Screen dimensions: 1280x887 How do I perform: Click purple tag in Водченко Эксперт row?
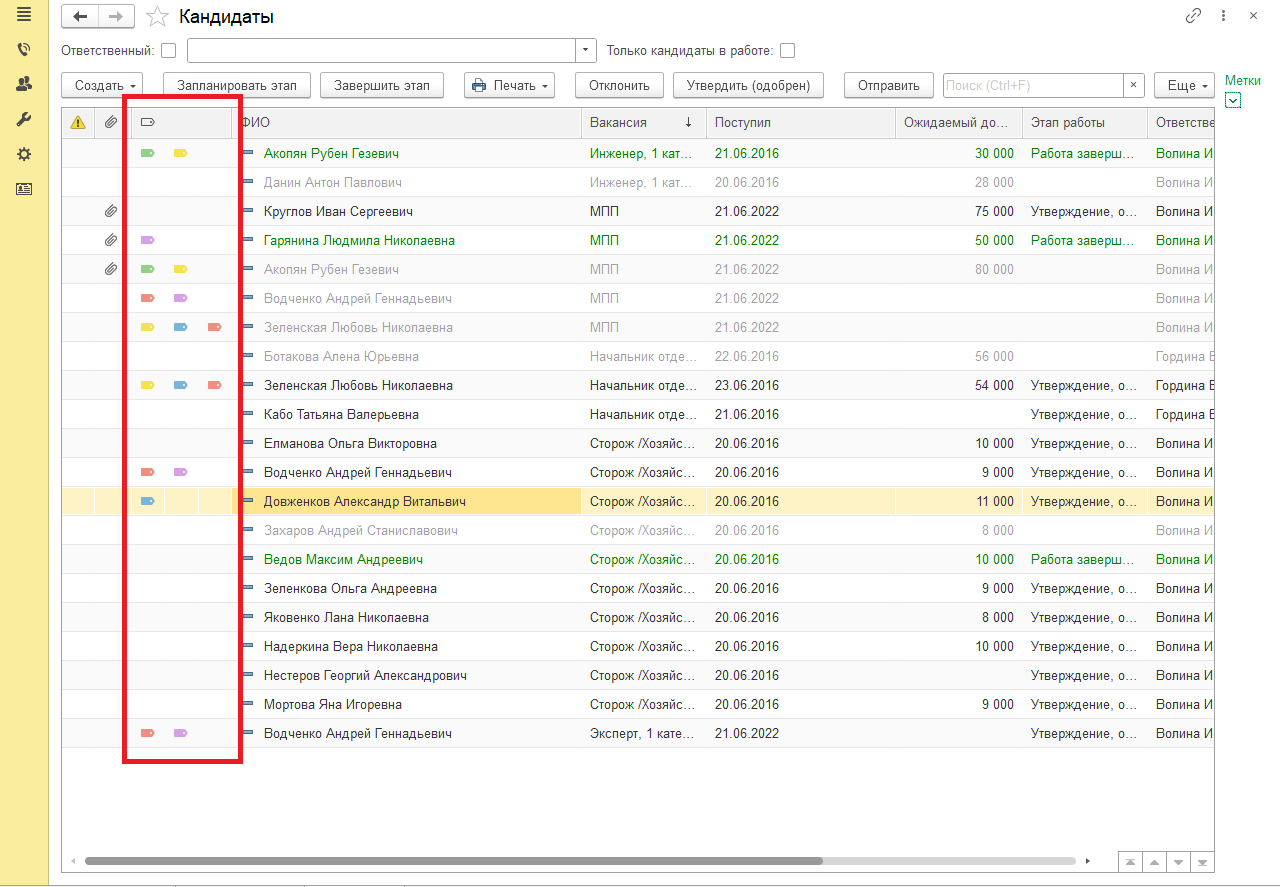(x=181, y=734)
